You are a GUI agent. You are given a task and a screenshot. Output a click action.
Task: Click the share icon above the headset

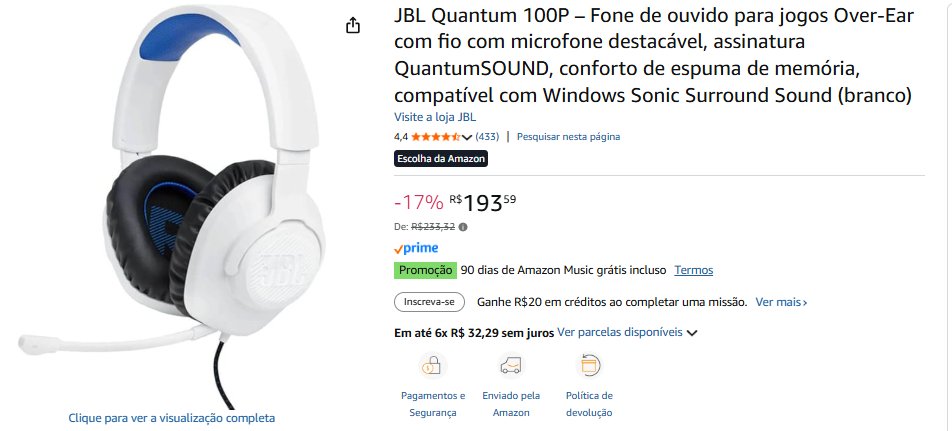pyautogui.click(x=352, y=26)
